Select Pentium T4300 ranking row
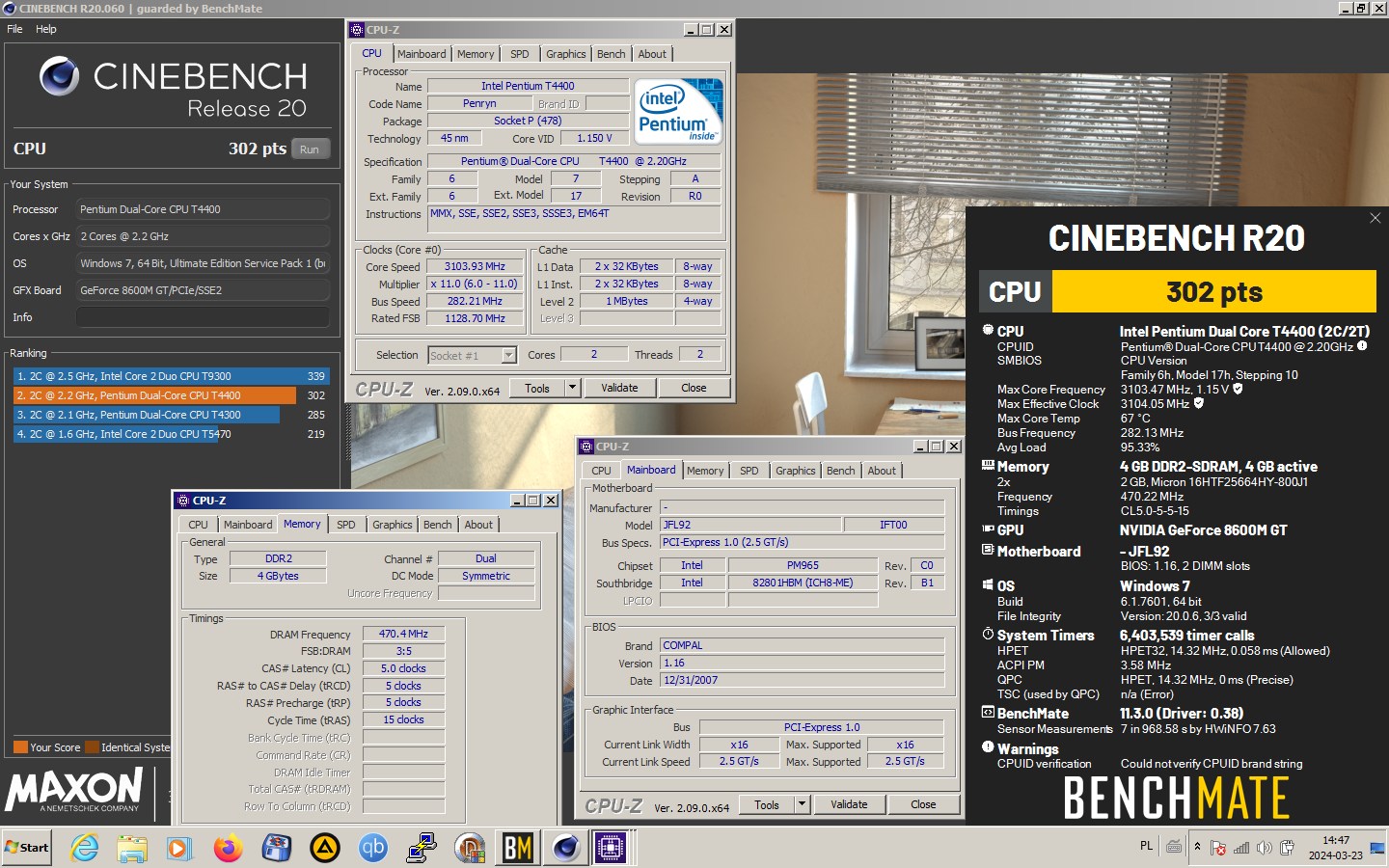This screenshot has height=868, width=1389. coord(171,415)
